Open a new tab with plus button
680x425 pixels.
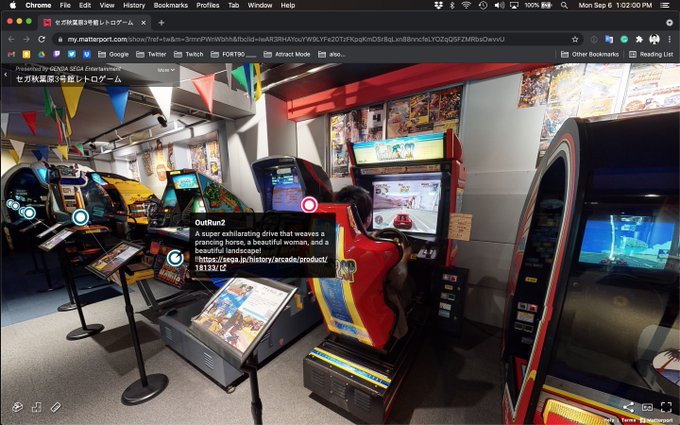[x=161, y=23]
